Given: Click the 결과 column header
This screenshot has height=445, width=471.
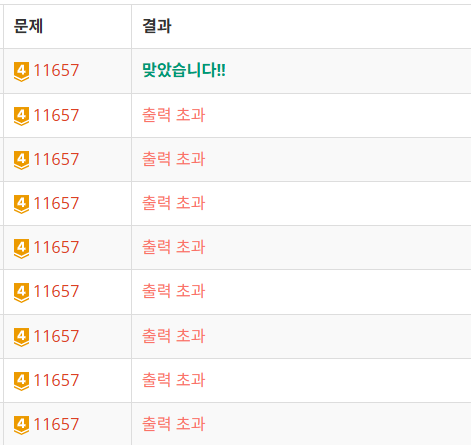Looking at the screenshot, I should click(157, 26).
